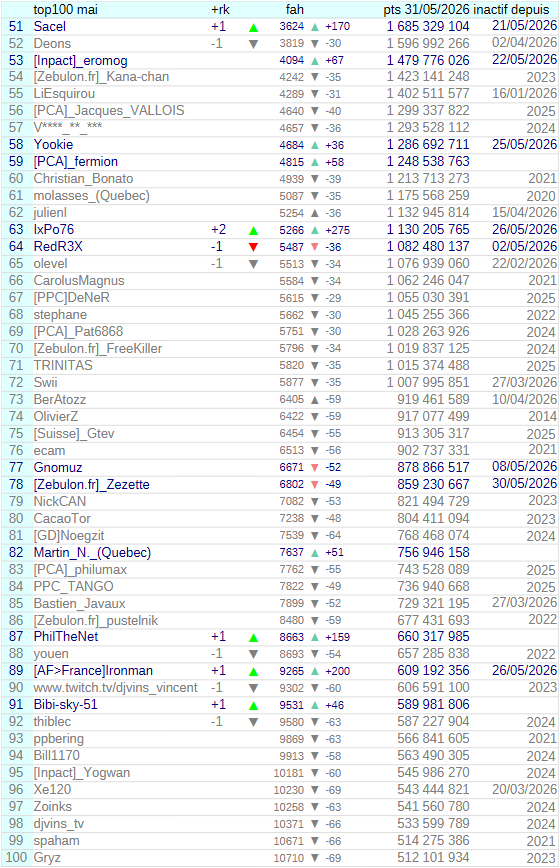Click the points value 1 130 205 765
Viewport: 560px width, 868px height.
coord(428,230)
